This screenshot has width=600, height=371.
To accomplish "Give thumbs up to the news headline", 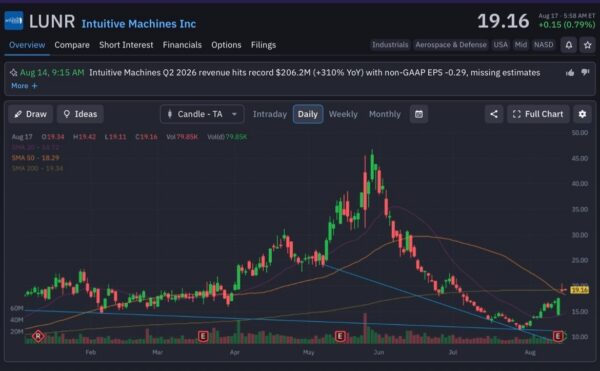I will pyautogui.click(x=570, y=73).
